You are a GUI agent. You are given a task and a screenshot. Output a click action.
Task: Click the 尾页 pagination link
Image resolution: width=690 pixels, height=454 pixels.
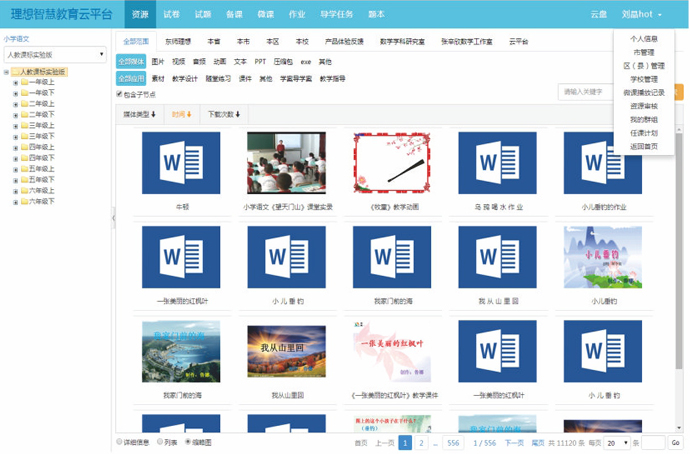click(538, 443)
